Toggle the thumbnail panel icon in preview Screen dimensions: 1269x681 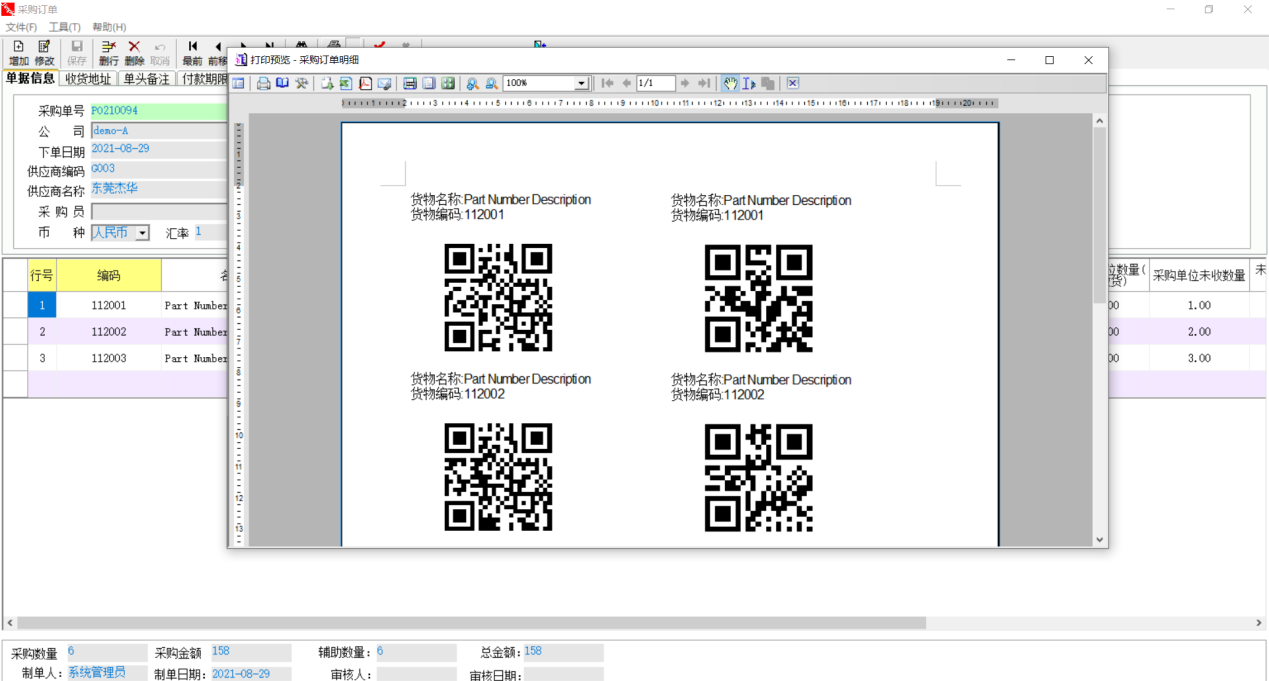coord(239,84)
